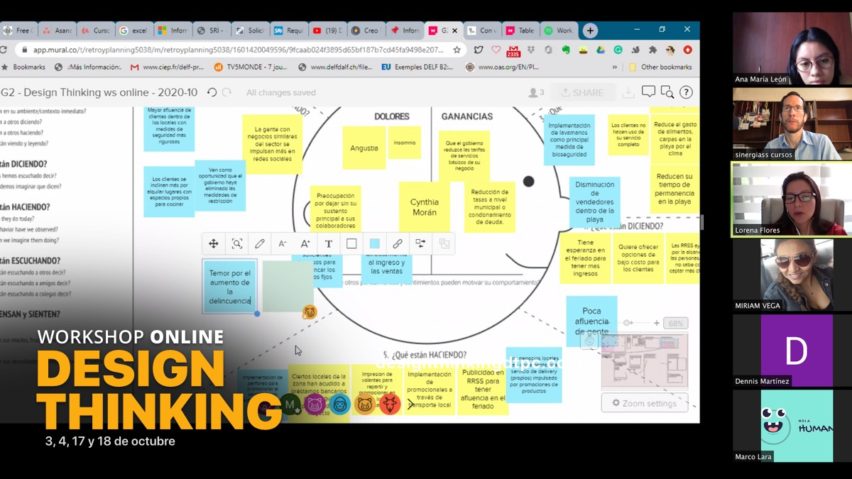This screenshot has width=852, height=479.
Task: Open Zoom settings button
Action: click(x=644, y=403)
